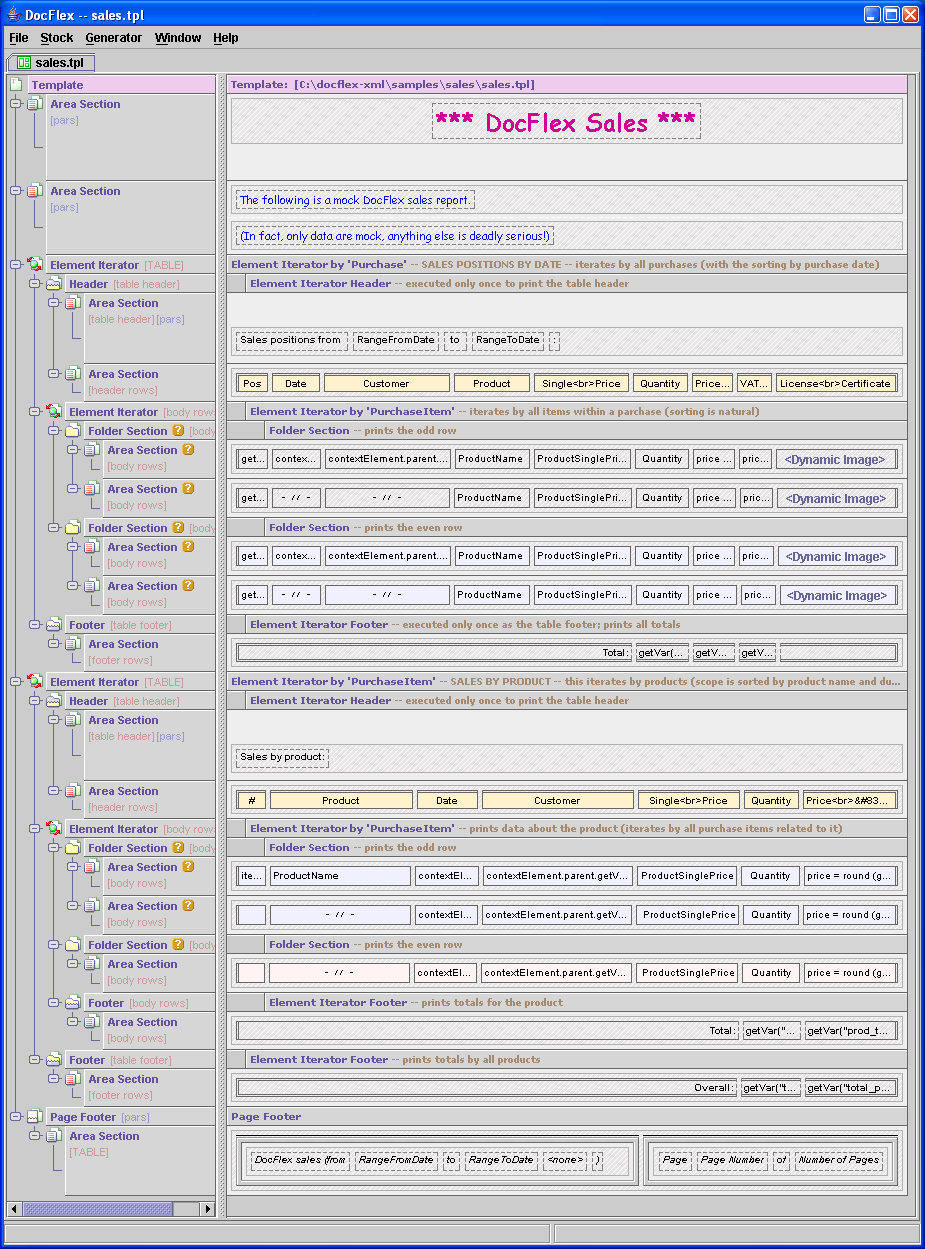
Task: Click the tree panel's scroll left arrow
Action: (13, 1209)
